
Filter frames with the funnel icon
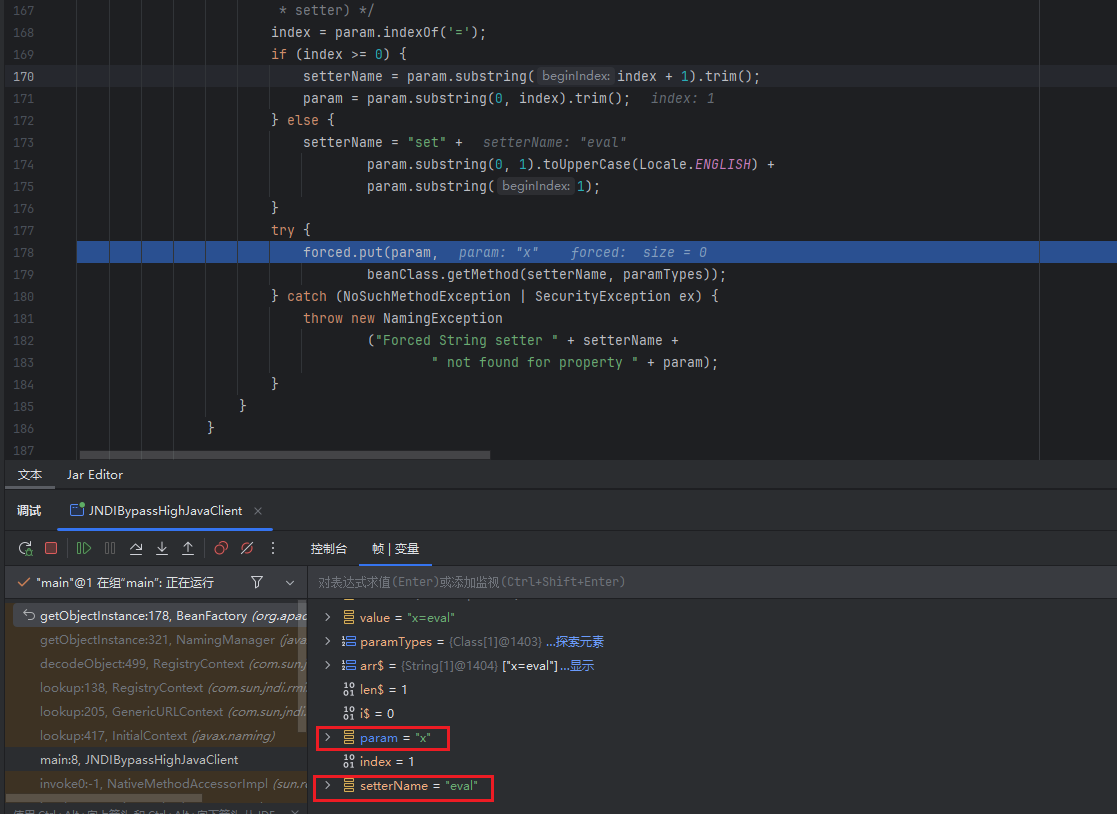[257, 583]
